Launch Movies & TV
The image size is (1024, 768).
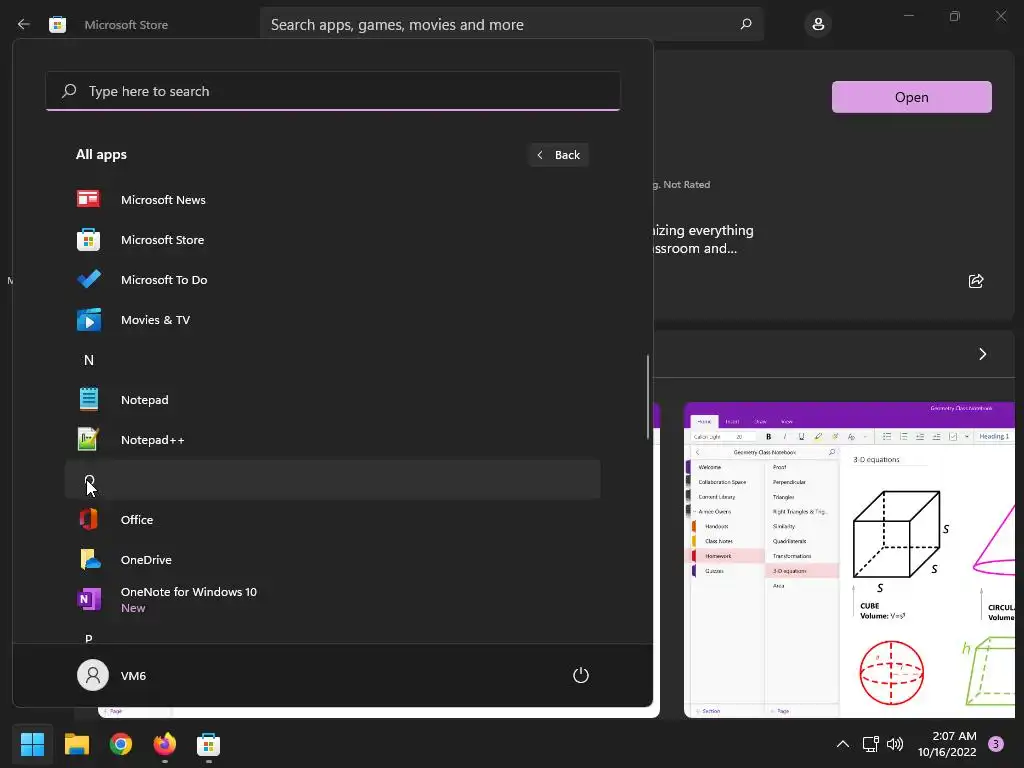332,320
